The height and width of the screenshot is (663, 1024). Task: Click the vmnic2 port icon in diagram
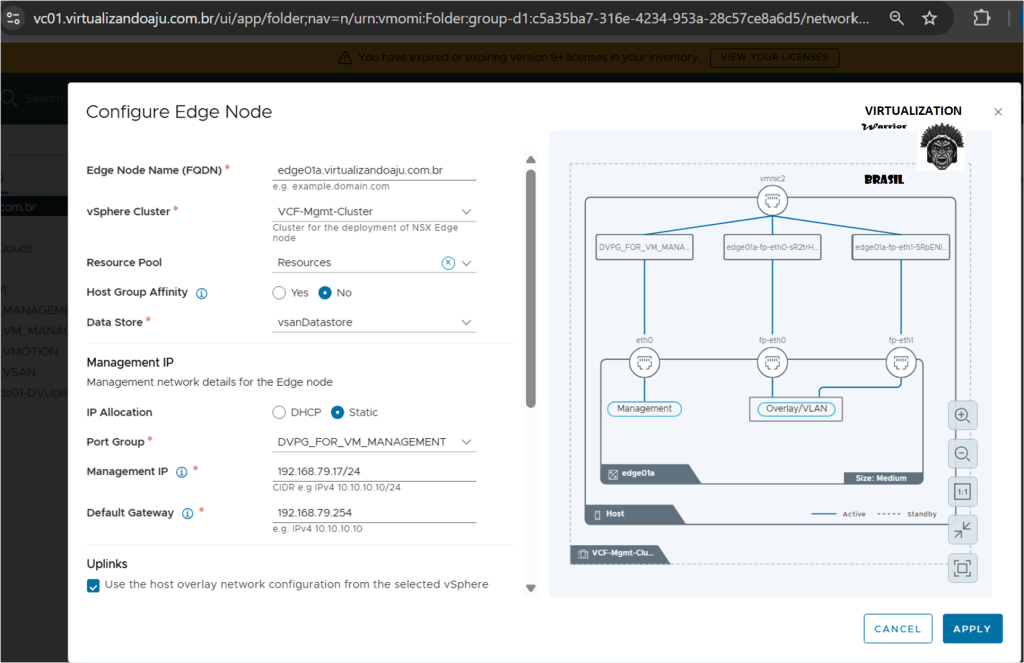(x=771, y=201)
